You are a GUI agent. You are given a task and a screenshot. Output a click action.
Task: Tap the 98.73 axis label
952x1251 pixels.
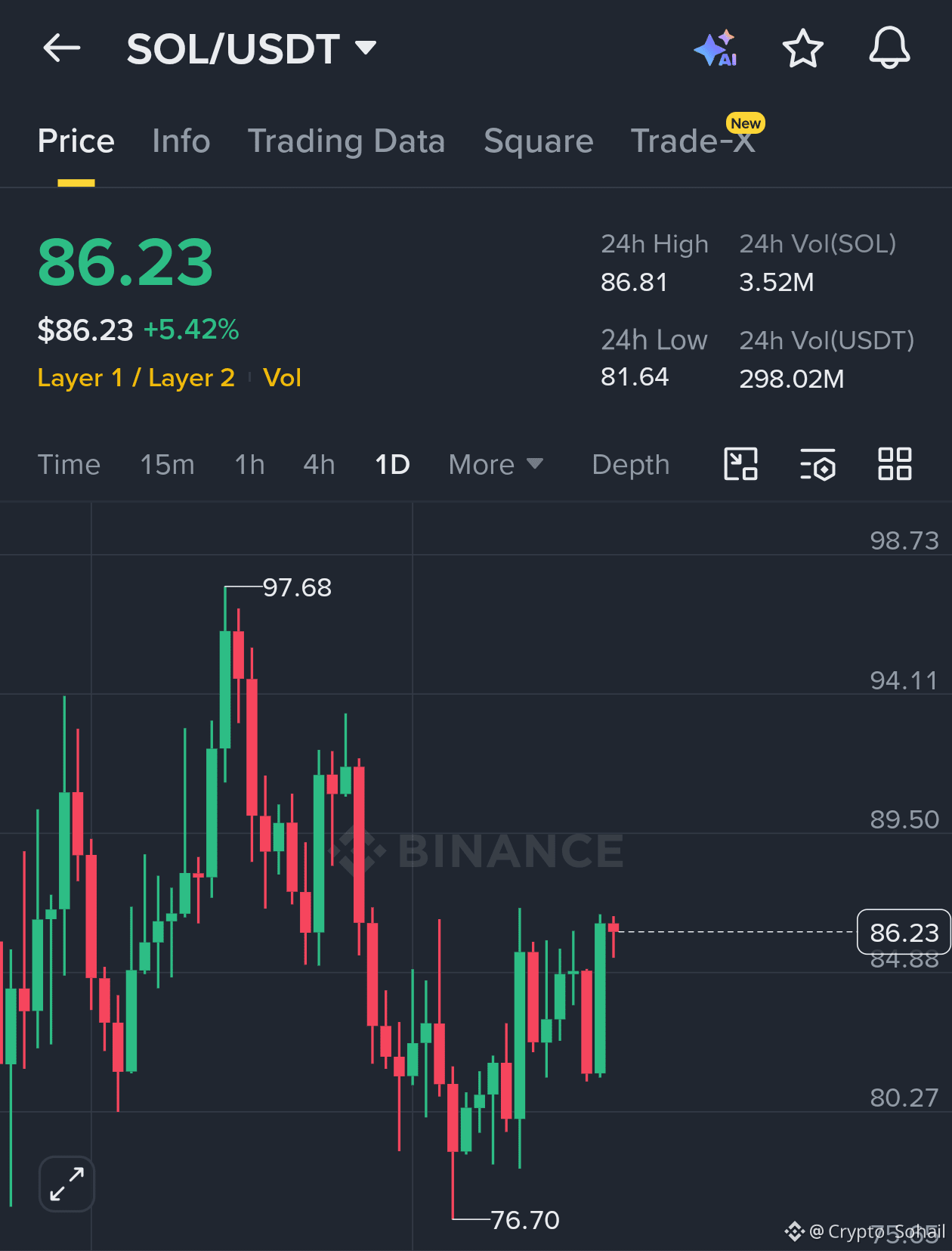click(904, 540)
